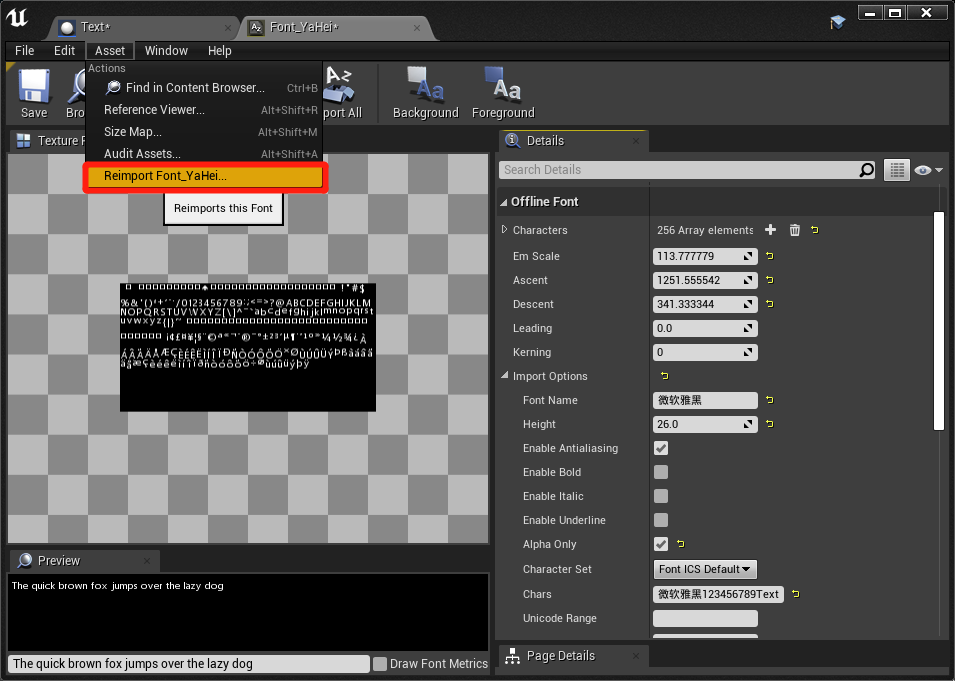This screenshot has width=955, height=681.
Task: Uncheck the Alpha Only option
Action: (x=660, y=544)
